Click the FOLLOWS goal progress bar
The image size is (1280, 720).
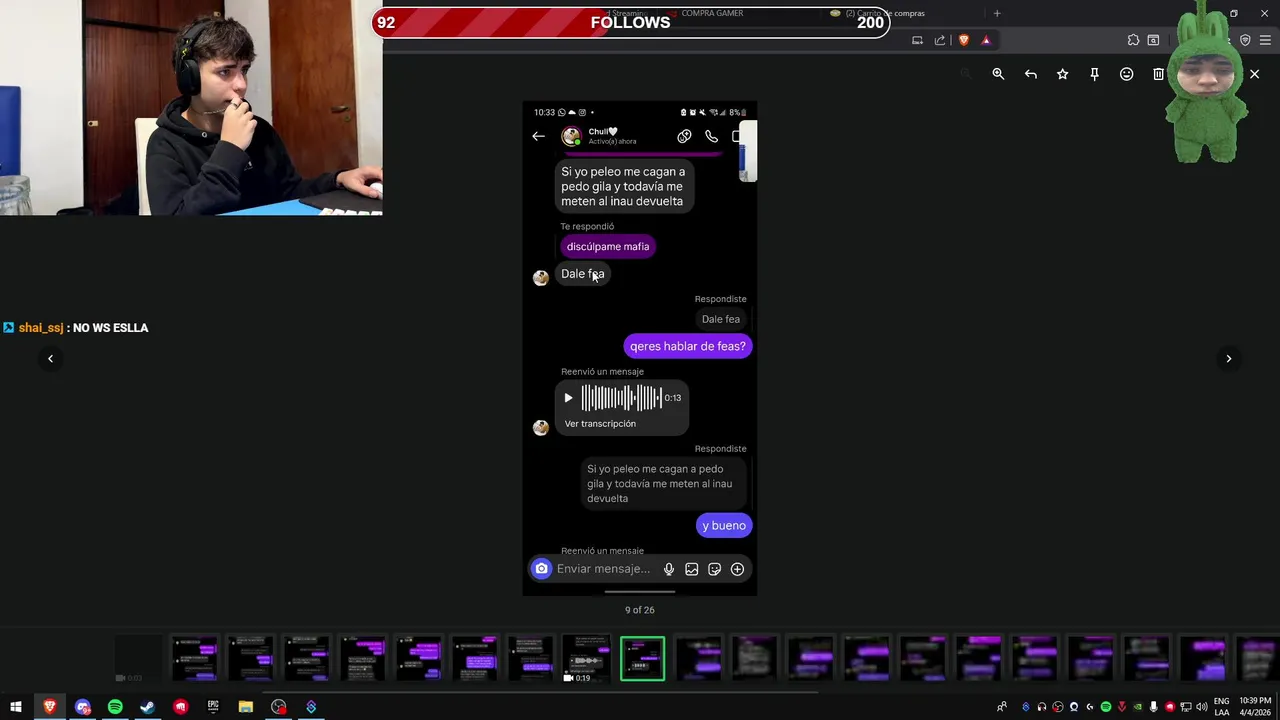pyautogui.click(x=630, y=22)
